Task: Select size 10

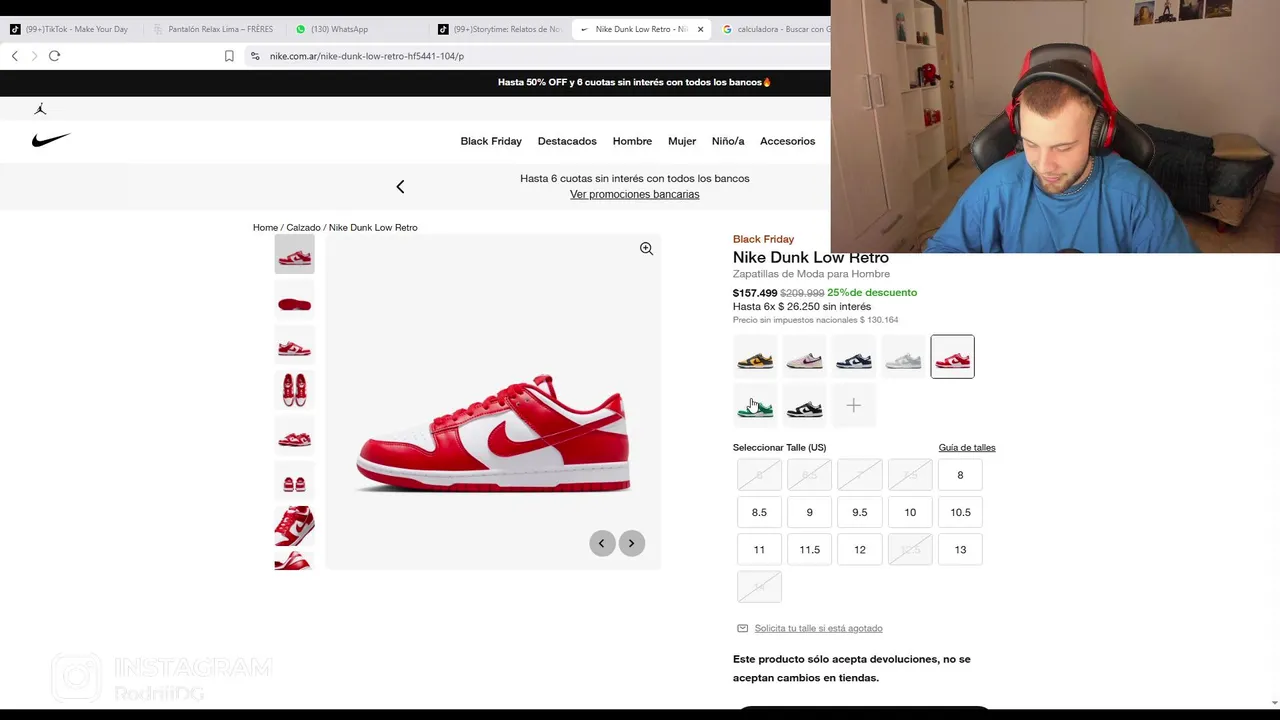Action: 910,512
